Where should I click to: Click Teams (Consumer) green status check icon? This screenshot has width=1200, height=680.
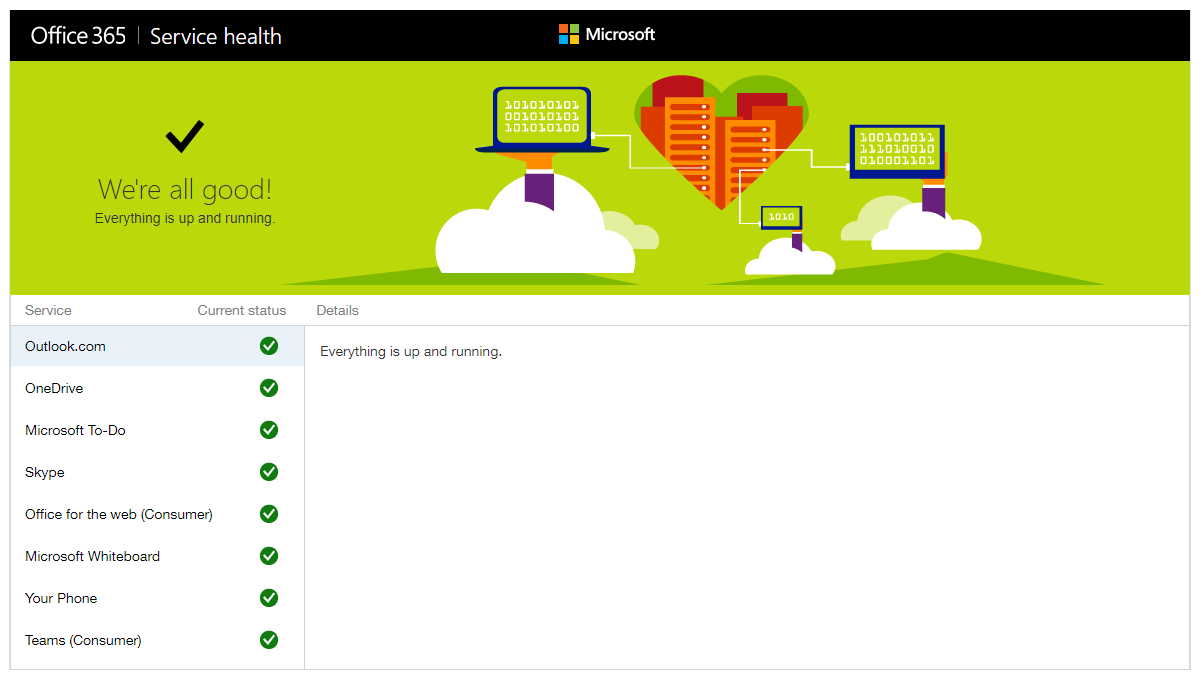pyautogui.click(x=269, y=640)
